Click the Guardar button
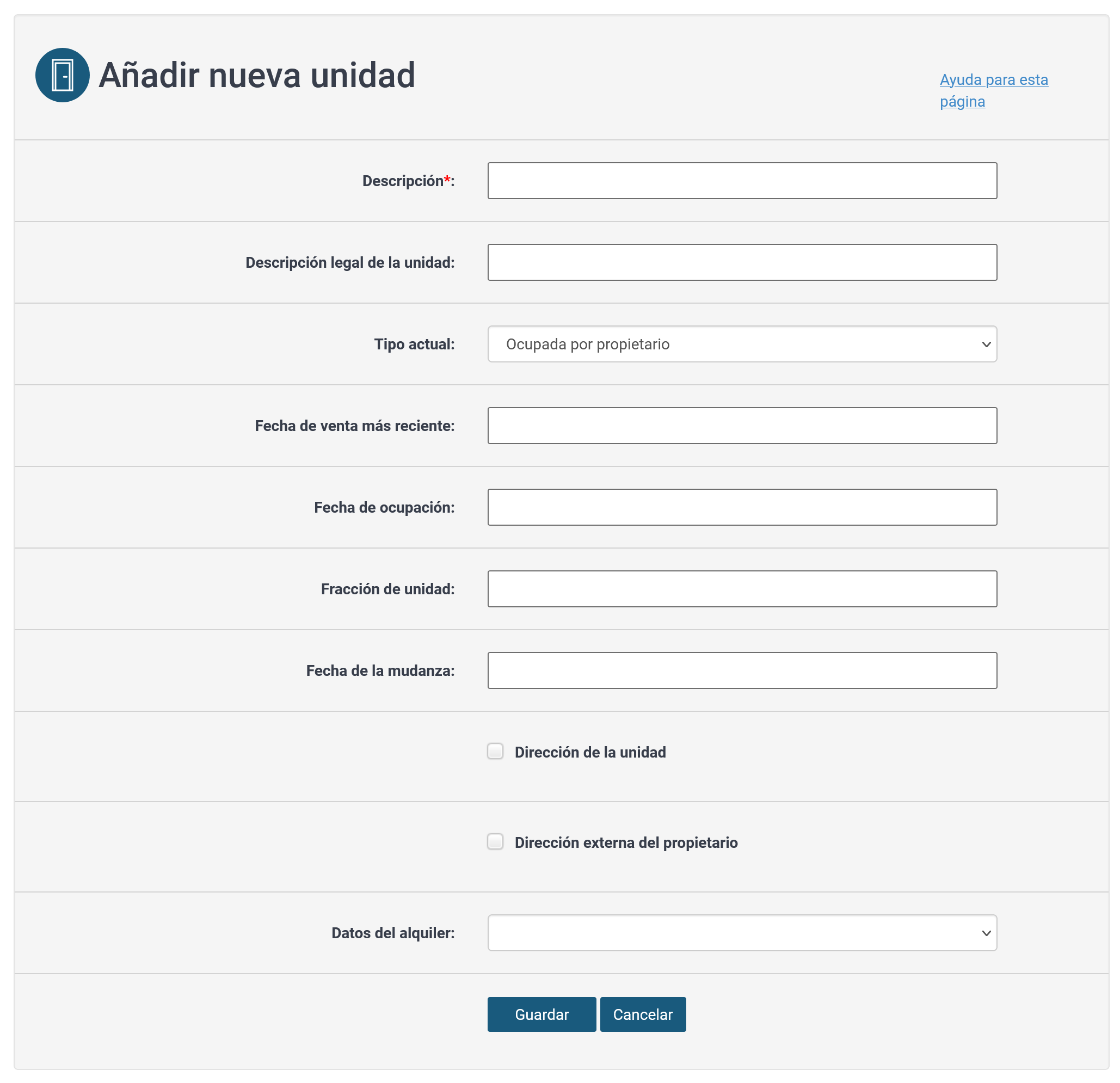This screenshot has height=1083, width=1120. (541, 1015)
